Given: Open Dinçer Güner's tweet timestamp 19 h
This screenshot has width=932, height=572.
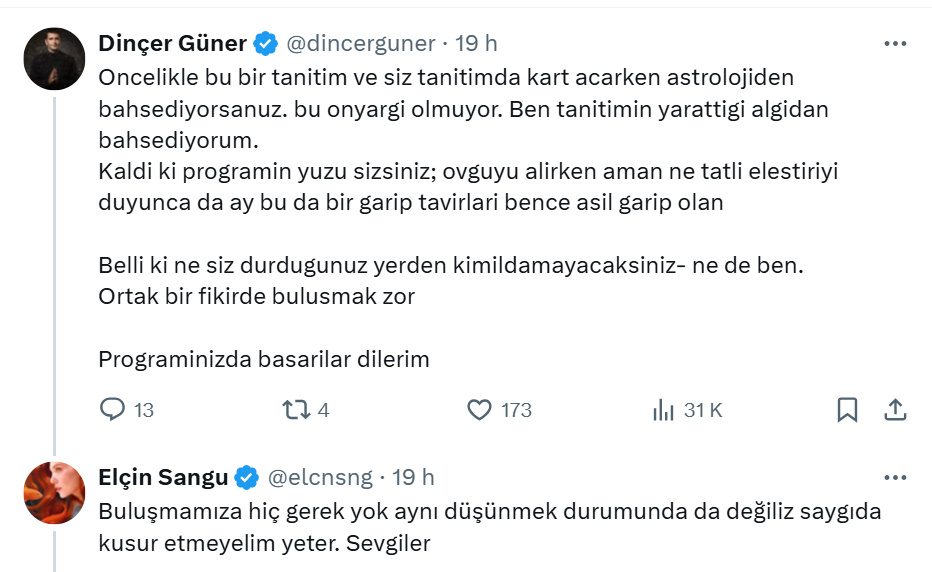Looking at the screenshot, I should (476, 44).
